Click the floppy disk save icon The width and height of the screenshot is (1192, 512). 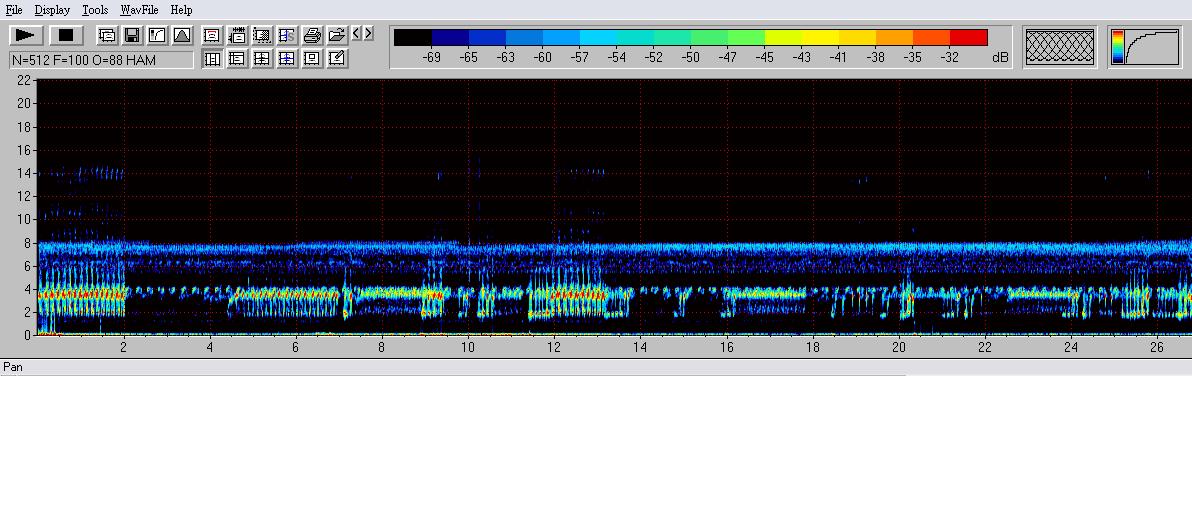click(132, 35)
